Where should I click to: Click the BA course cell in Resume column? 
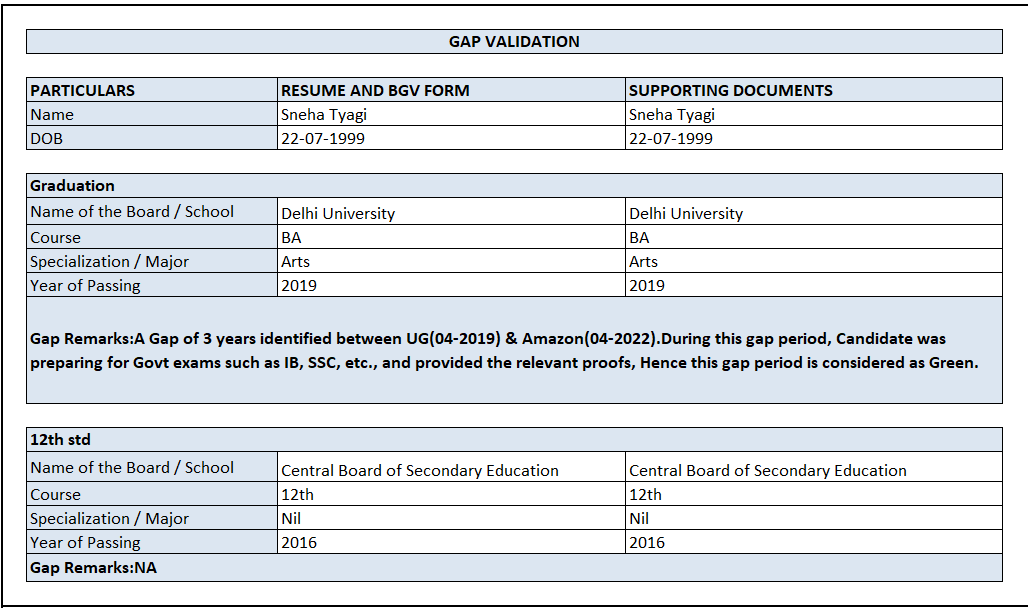[x=451, y=237]
